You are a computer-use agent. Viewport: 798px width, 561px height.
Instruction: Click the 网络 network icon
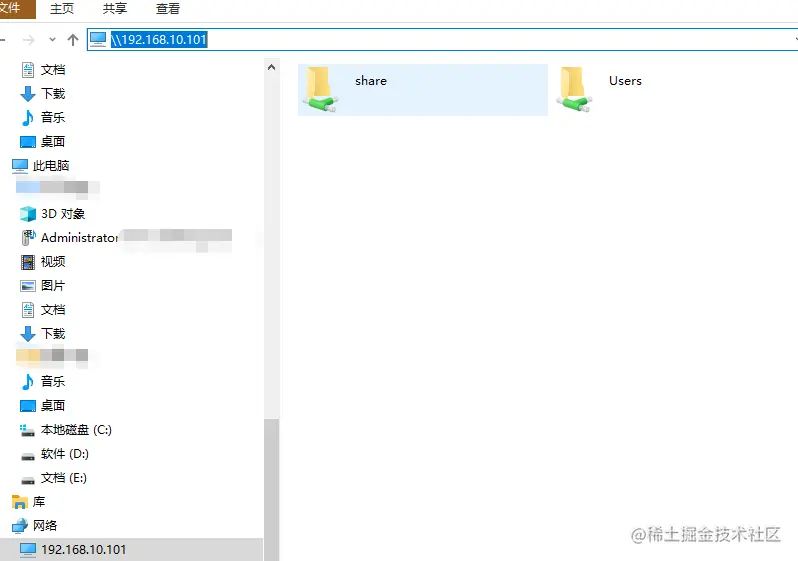pyautogui.click(x=20, y=526)
